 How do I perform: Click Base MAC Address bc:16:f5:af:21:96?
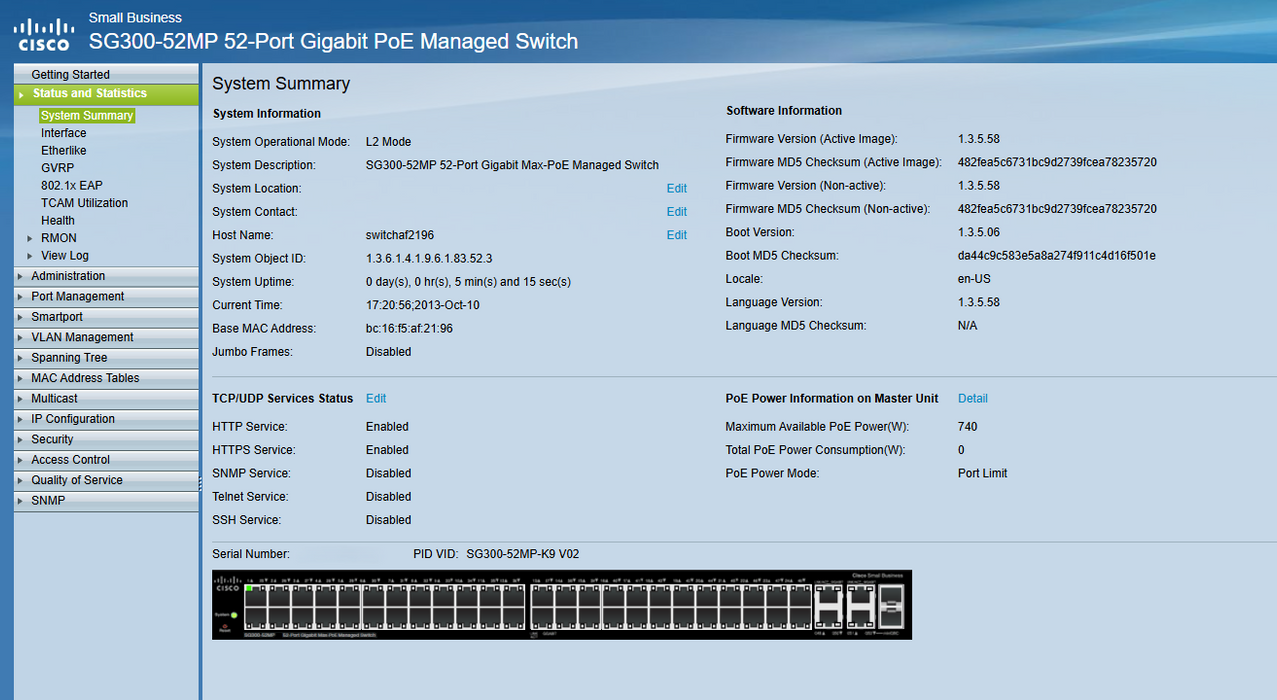[x=409, y=328]
